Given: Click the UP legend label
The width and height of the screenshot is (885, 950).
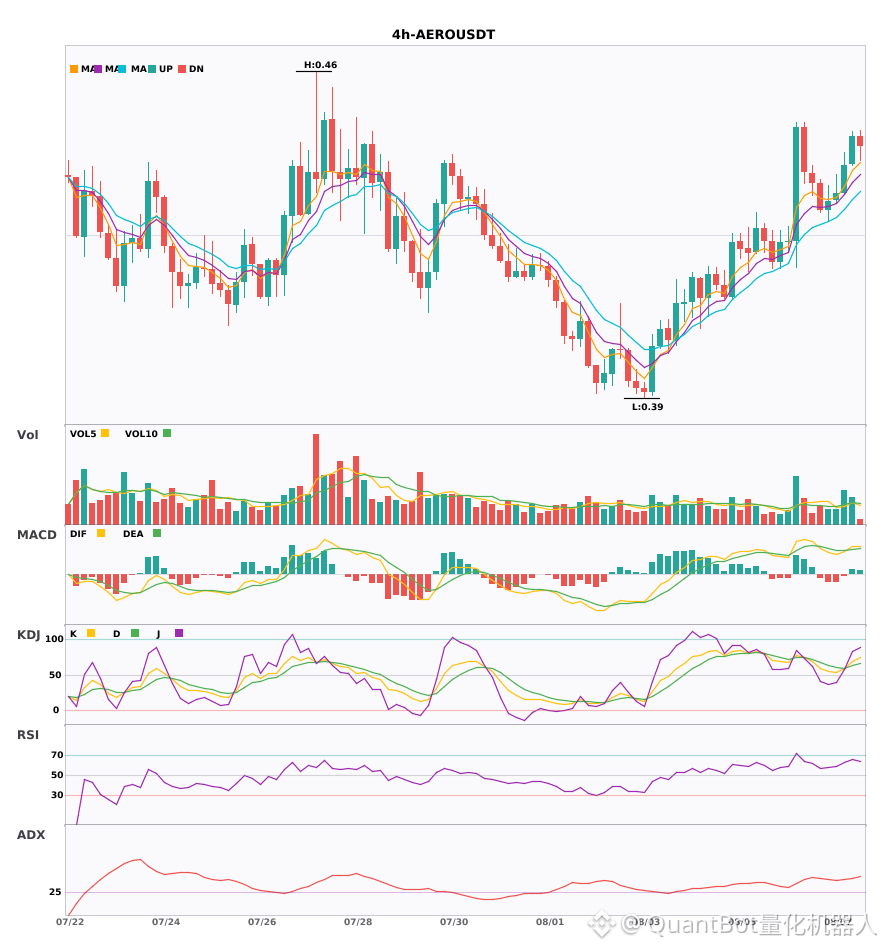Looking at the screenshot, I should pyautogui.click(x=166, y=69).
